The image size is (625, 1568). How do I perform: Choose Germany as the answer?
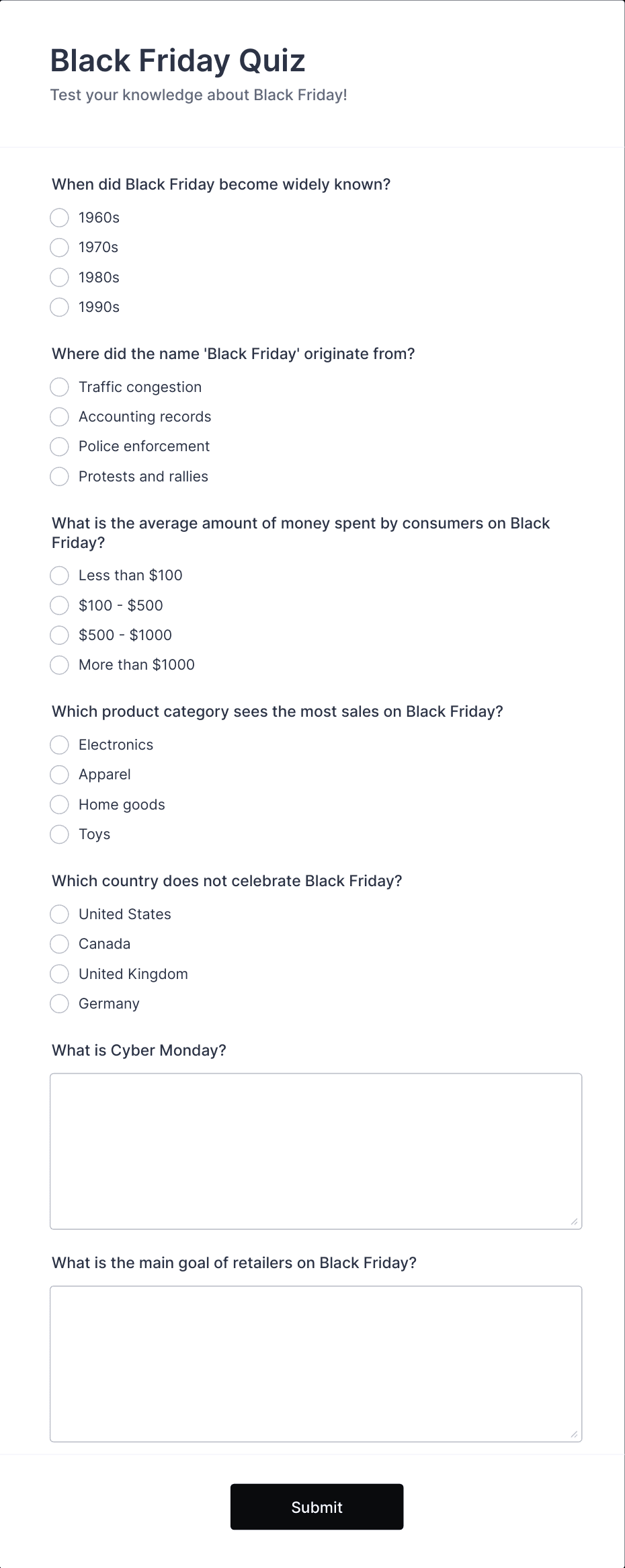(59, 1004)
